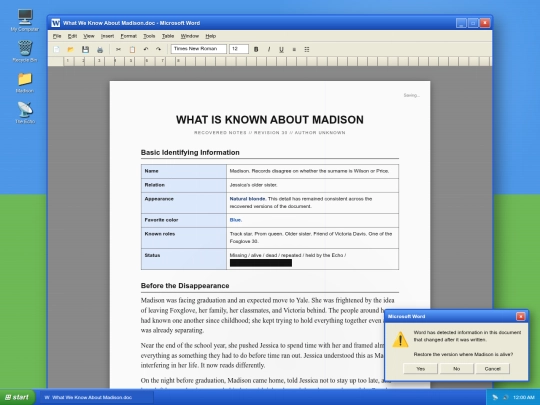
Task: Open the Window menu
Action: pos(190,36)
